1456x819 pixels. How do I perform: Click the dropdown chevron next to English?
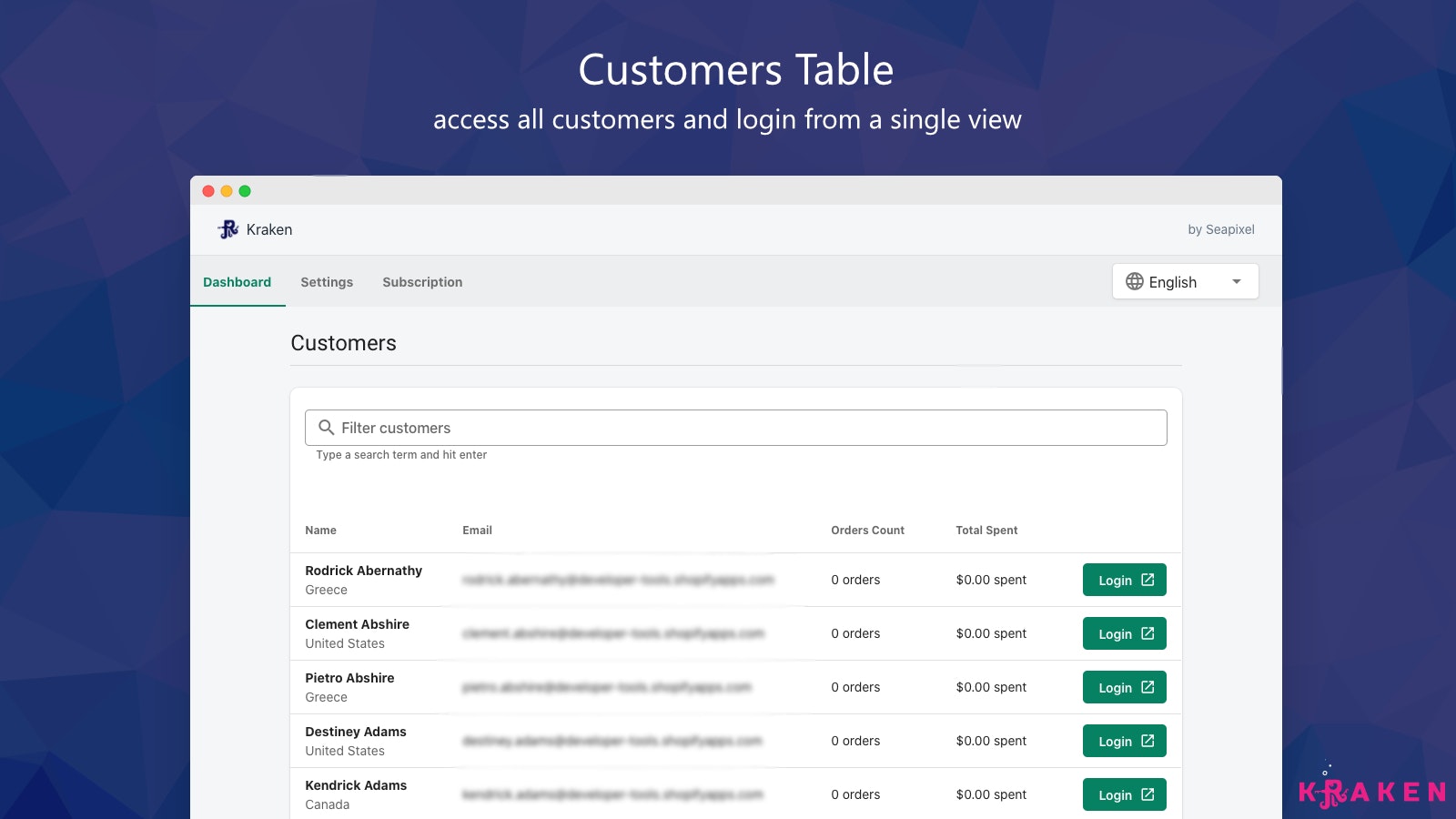click(1238, 281)
